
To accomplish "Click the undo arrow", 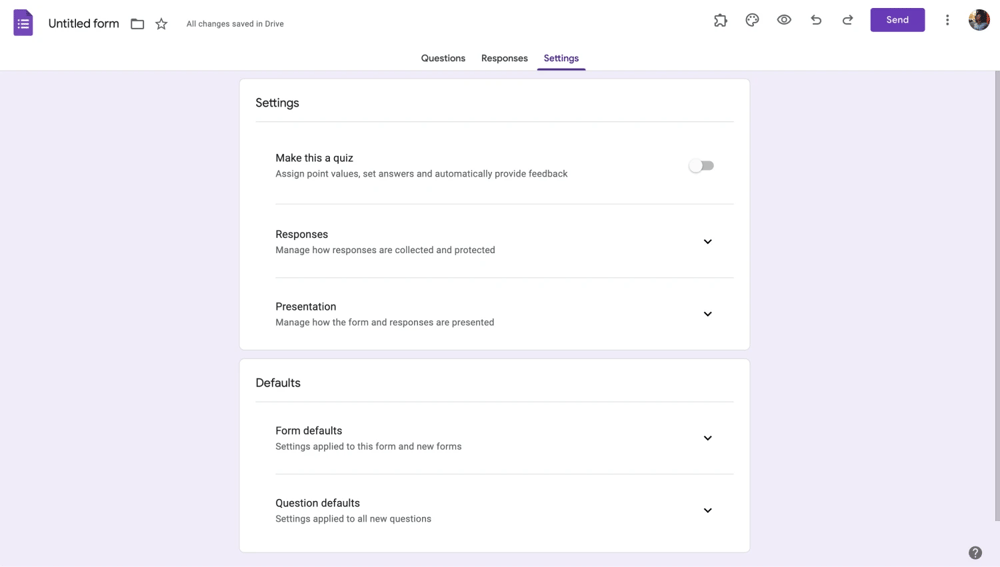I will 816,20.
